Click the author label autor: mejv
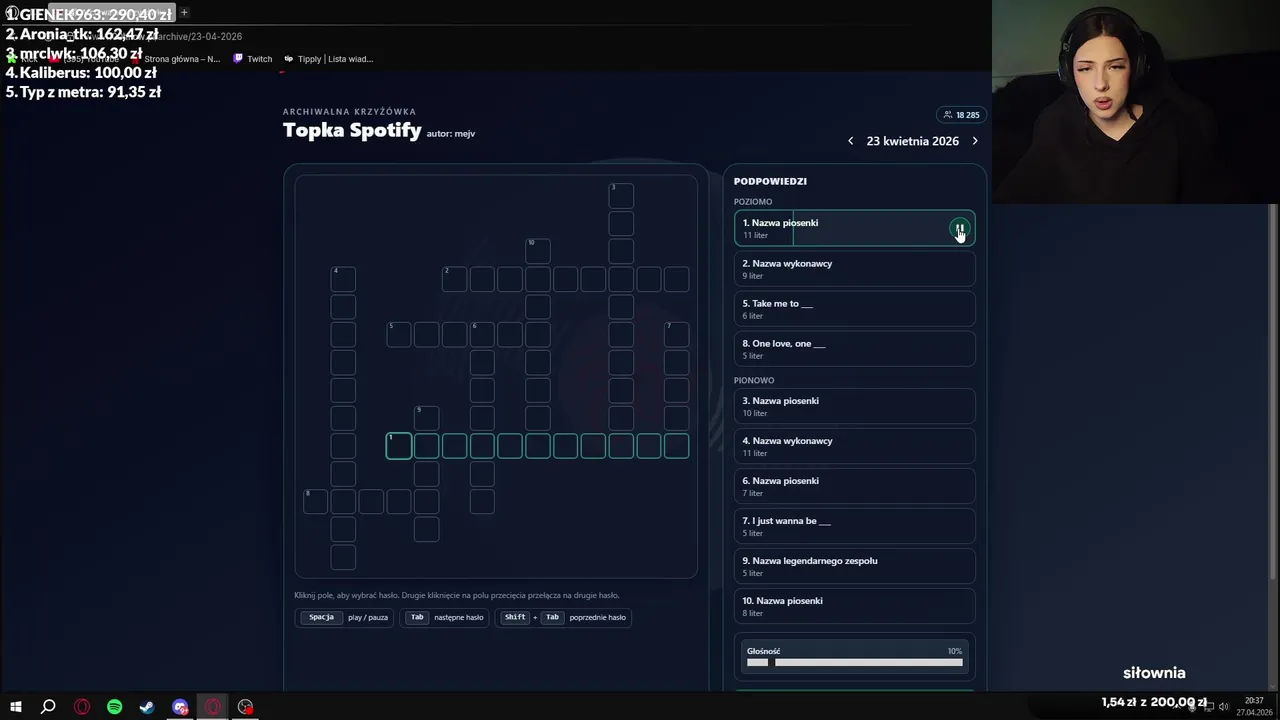The image size is (1280, 720). 451,133
